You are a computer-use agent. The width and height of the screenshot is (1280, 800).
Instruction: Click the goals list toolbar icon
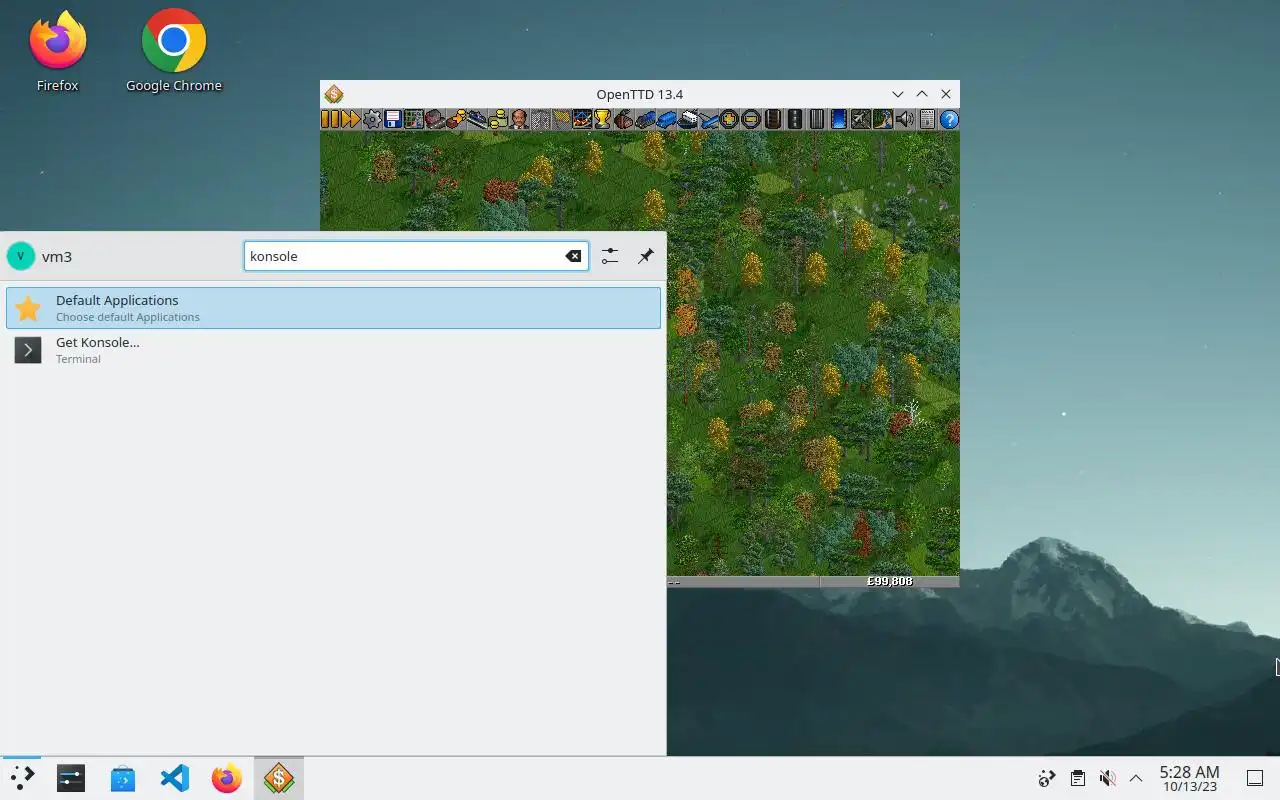click(x=561, y=120)
